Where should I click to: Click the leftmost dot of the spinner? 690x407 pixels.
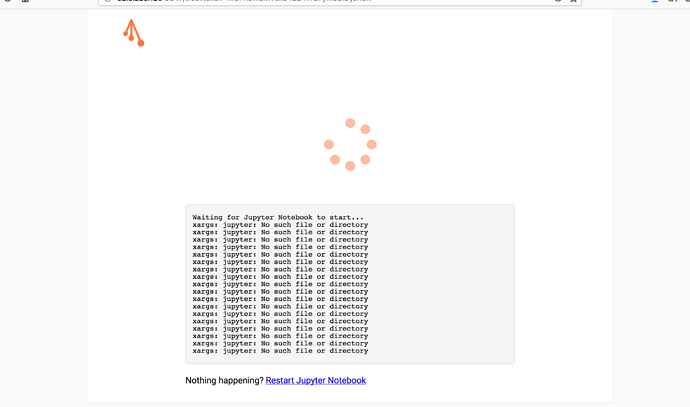(x=329, y=145)
